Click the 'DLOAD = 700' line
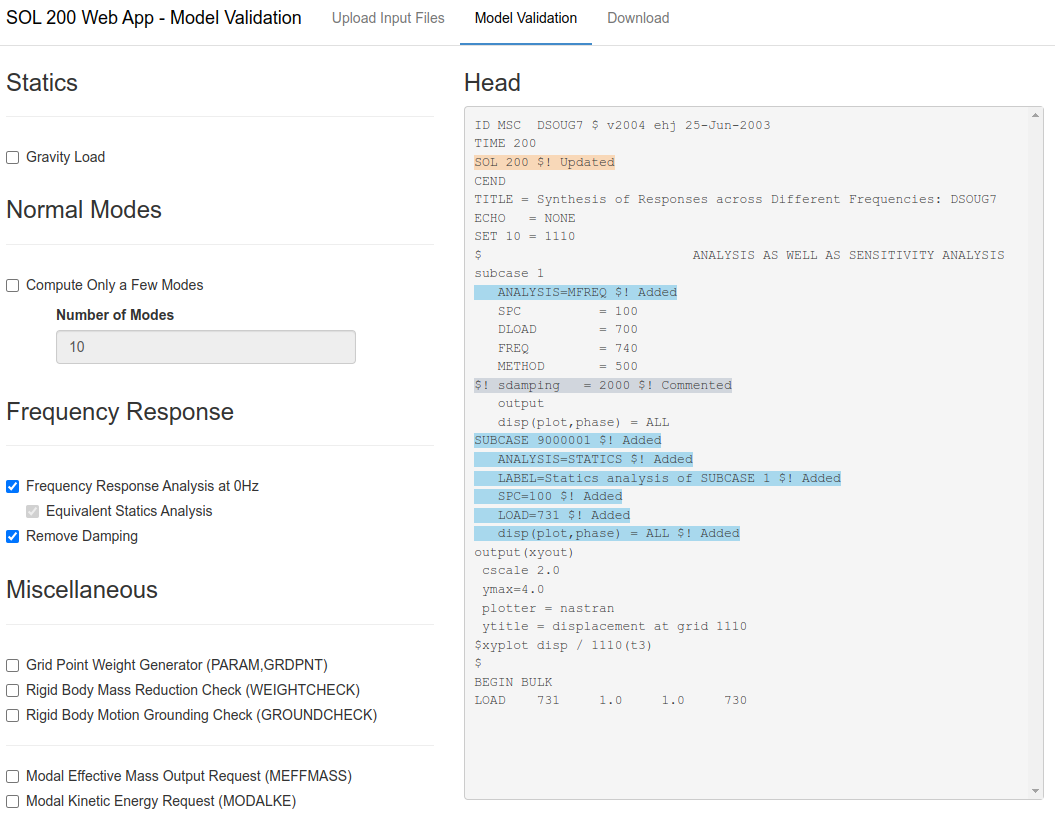 click(x=568, y=329)
